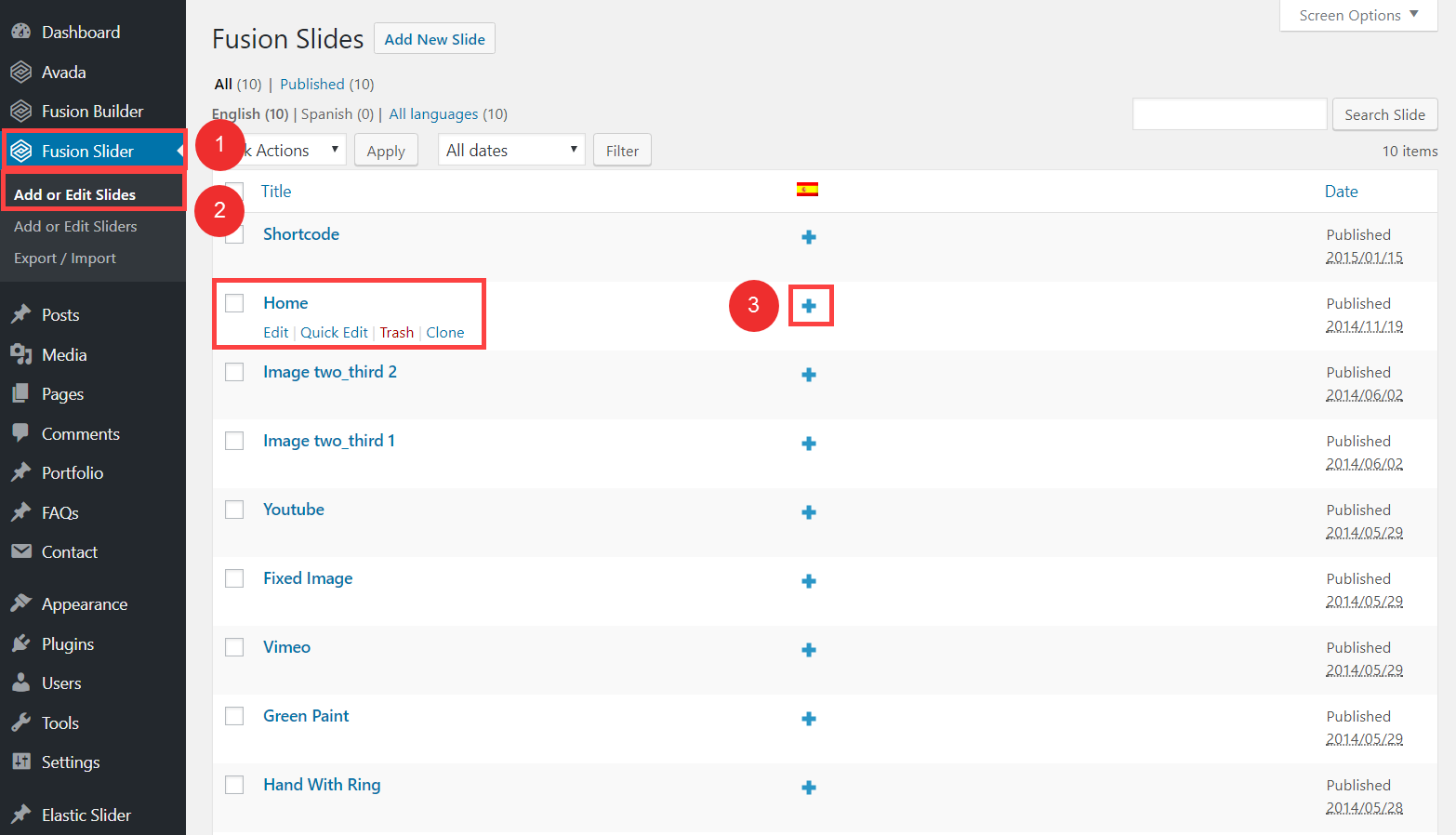The image size is (1456, 835).
Task: Click the Apply button
Action: pos(386,151)
